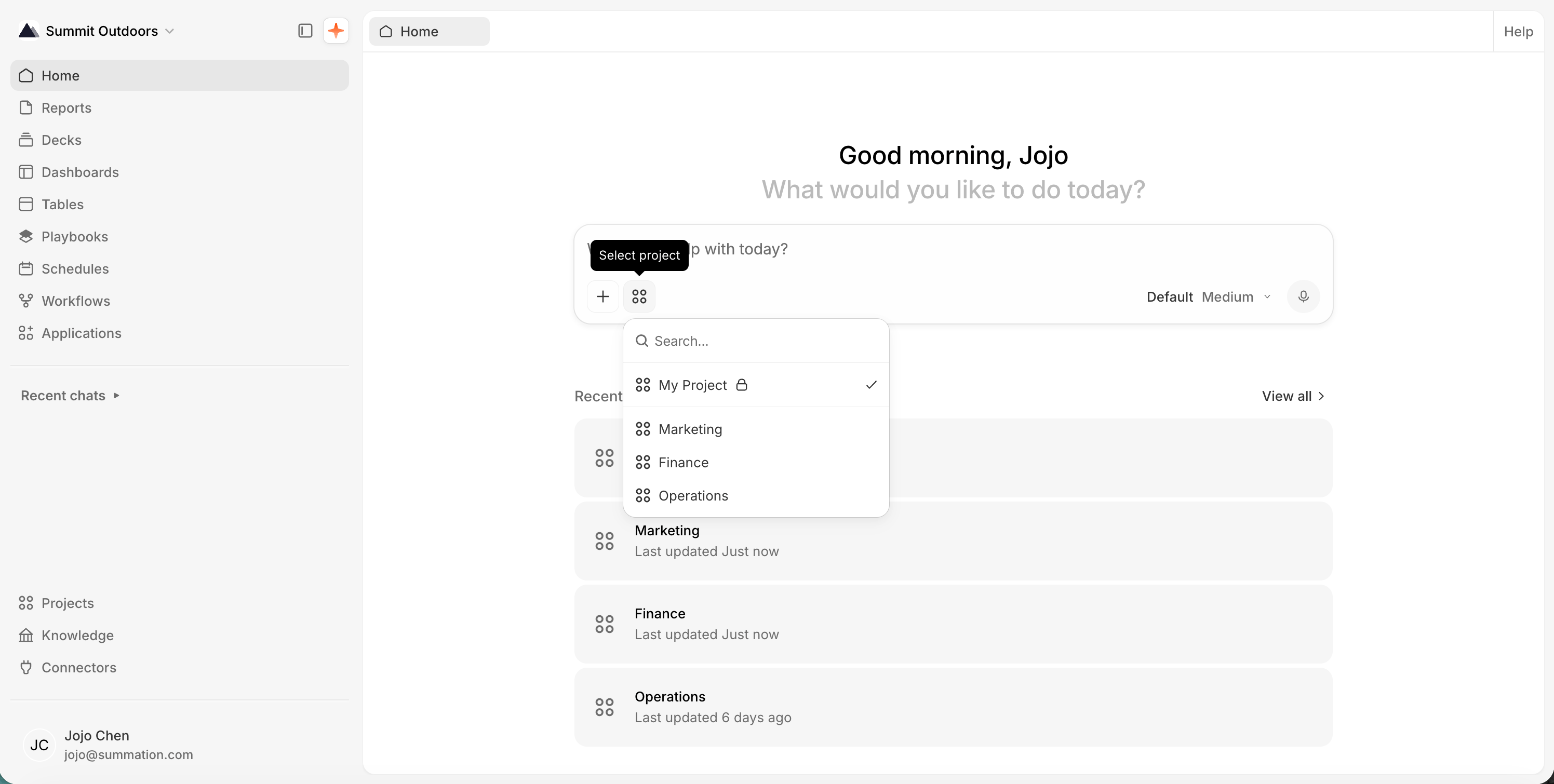Focus the project Search field

[756, 341]
